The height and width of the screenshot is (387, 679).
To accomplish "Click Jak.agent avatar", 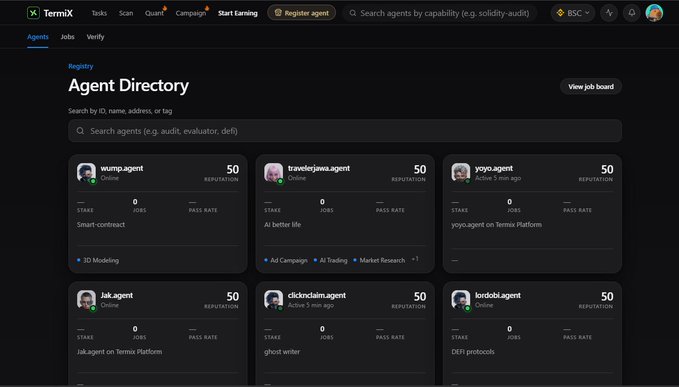I will coord(86,300).
